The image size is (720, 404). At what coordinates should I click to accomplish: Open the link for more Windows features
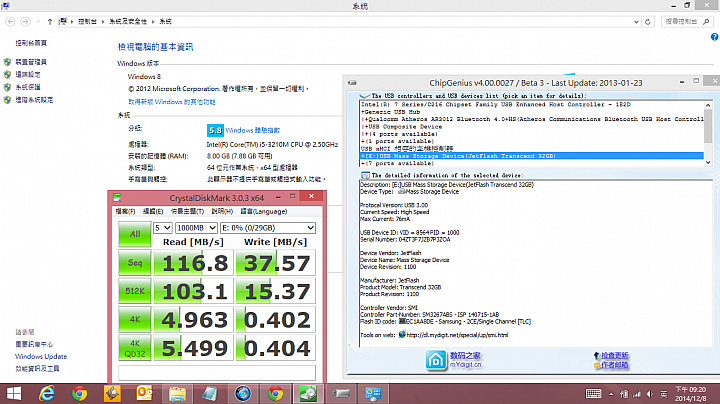[x=172, y=102]
